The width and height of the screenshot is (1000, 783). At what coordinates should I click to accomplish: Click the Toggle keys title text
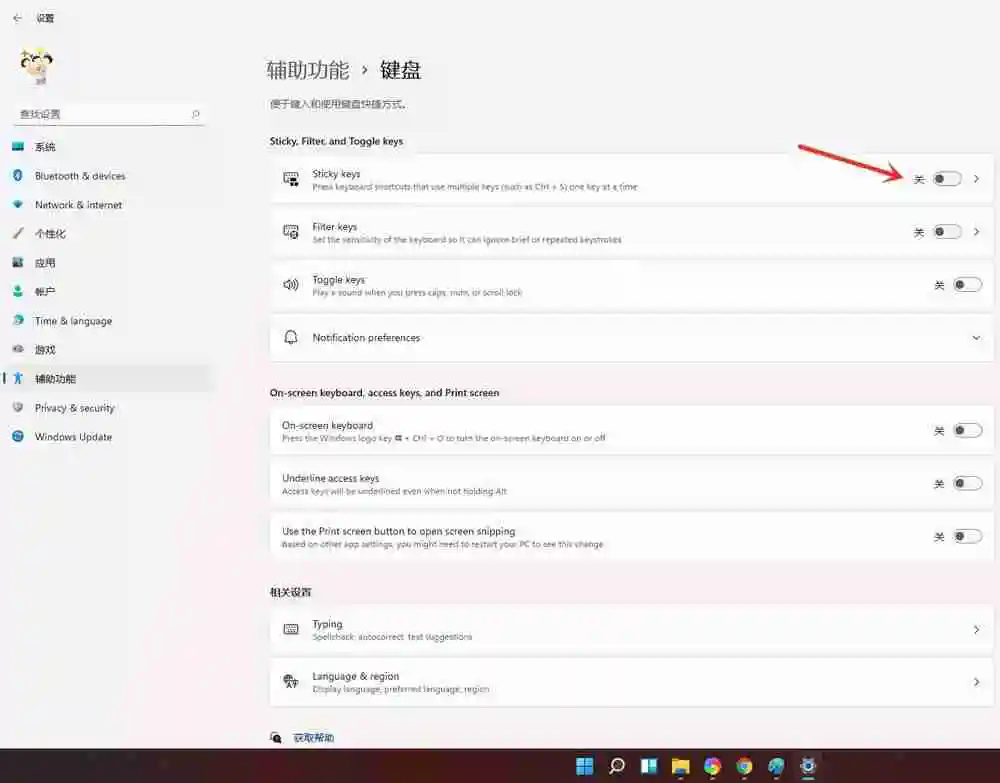point(339,279)
